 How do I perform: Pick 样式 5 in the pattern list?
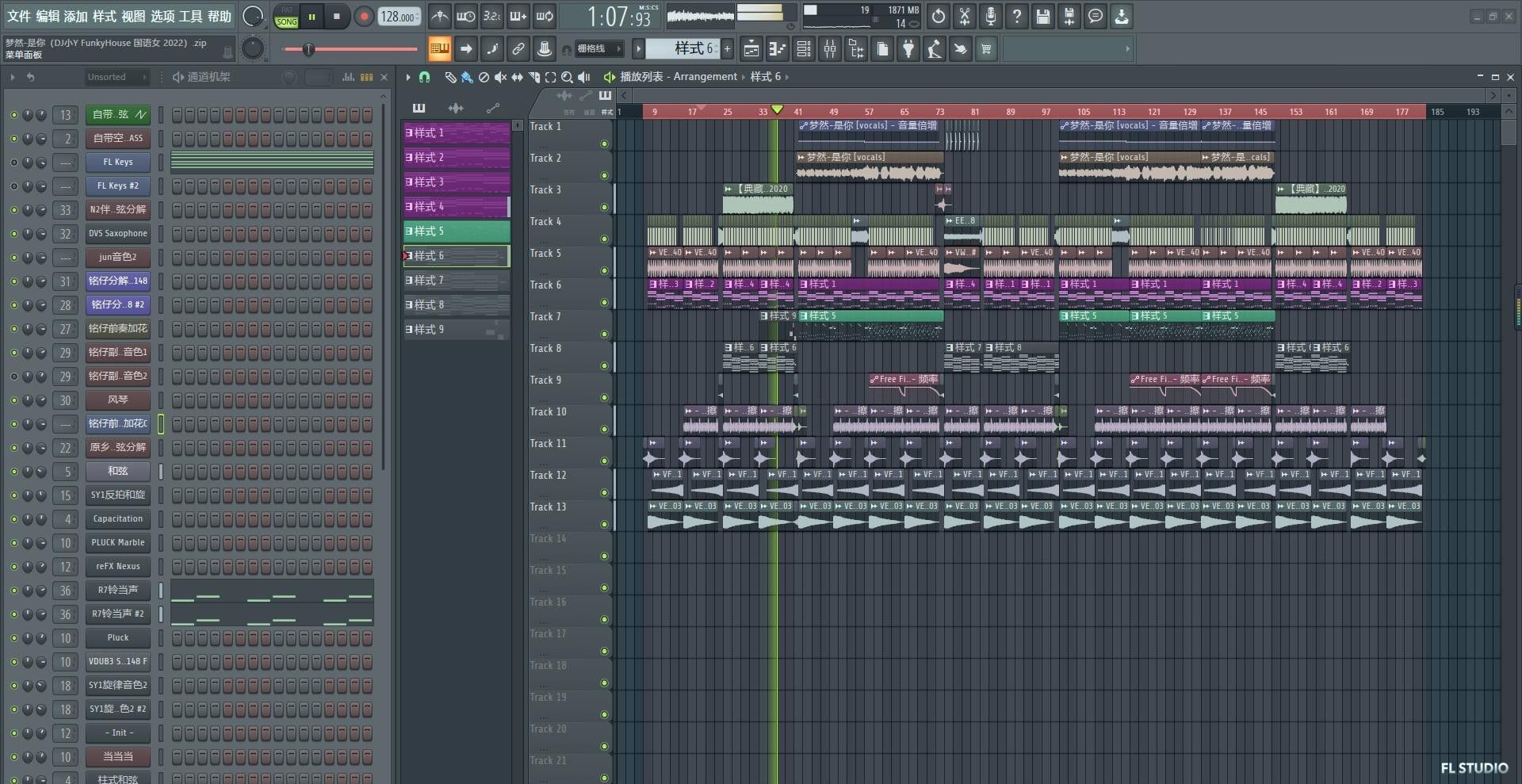click(457, 231)
